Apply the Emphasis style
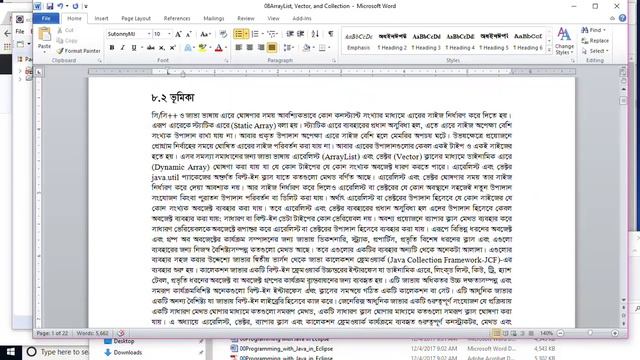640x360 pixels. [358, 41]
